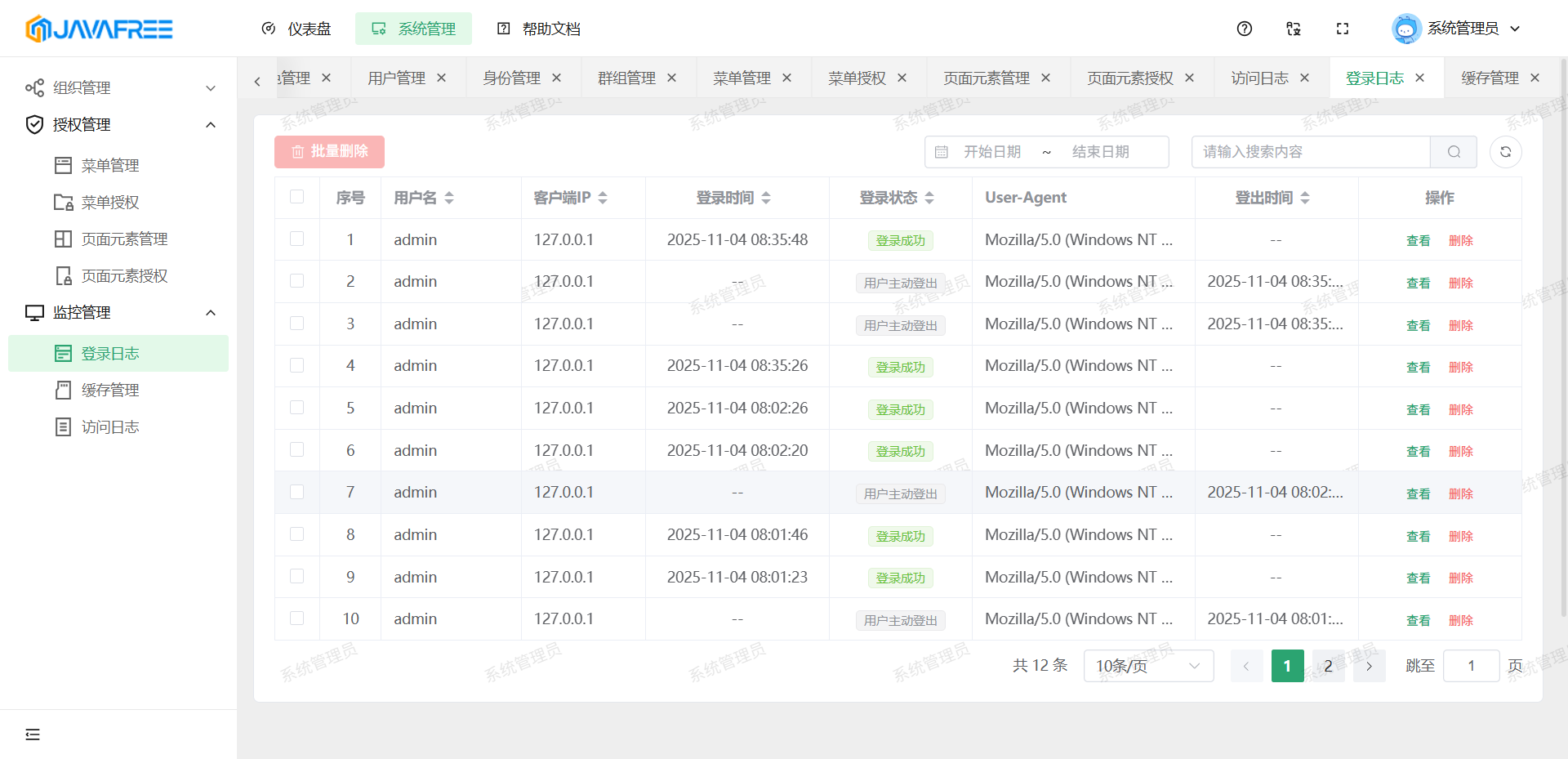Open the 10条/页 page size dropdown
Image resolution: width=1568 pixels, height=759 pixels.
click(x=1147, y=666)
